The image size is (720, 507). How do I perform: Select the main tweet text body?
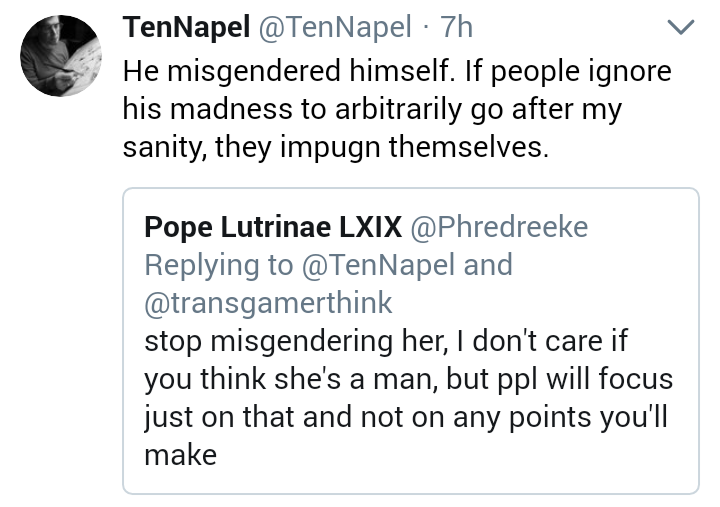pyautogui.click(x=397, y=109)
